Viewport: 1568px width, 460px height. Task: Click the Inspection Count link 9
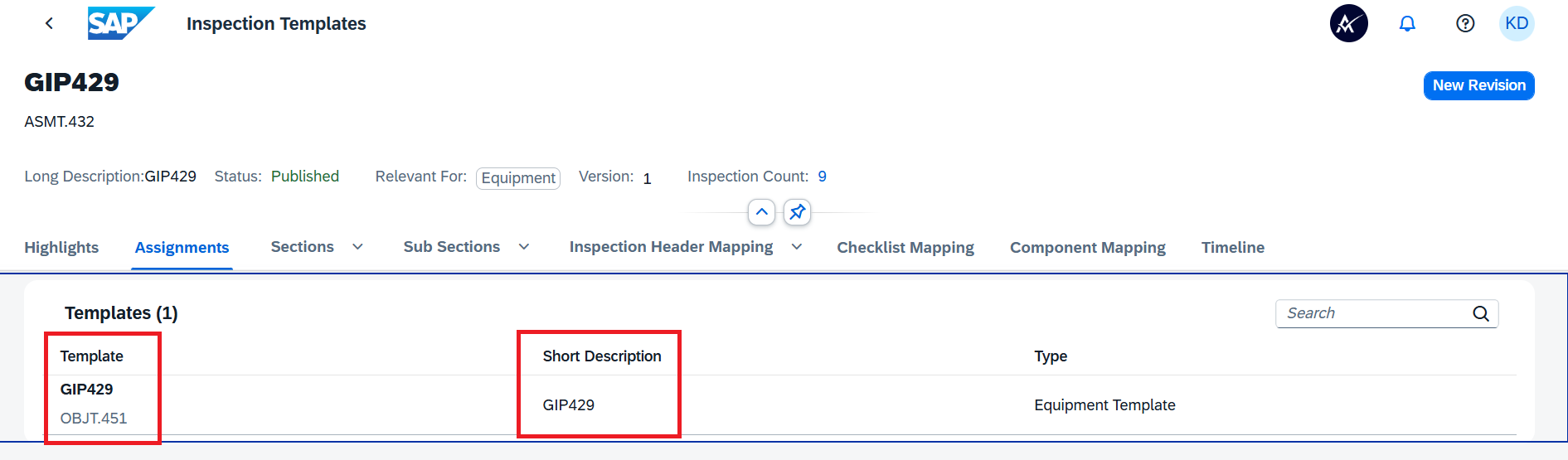[x=822, y=176]
